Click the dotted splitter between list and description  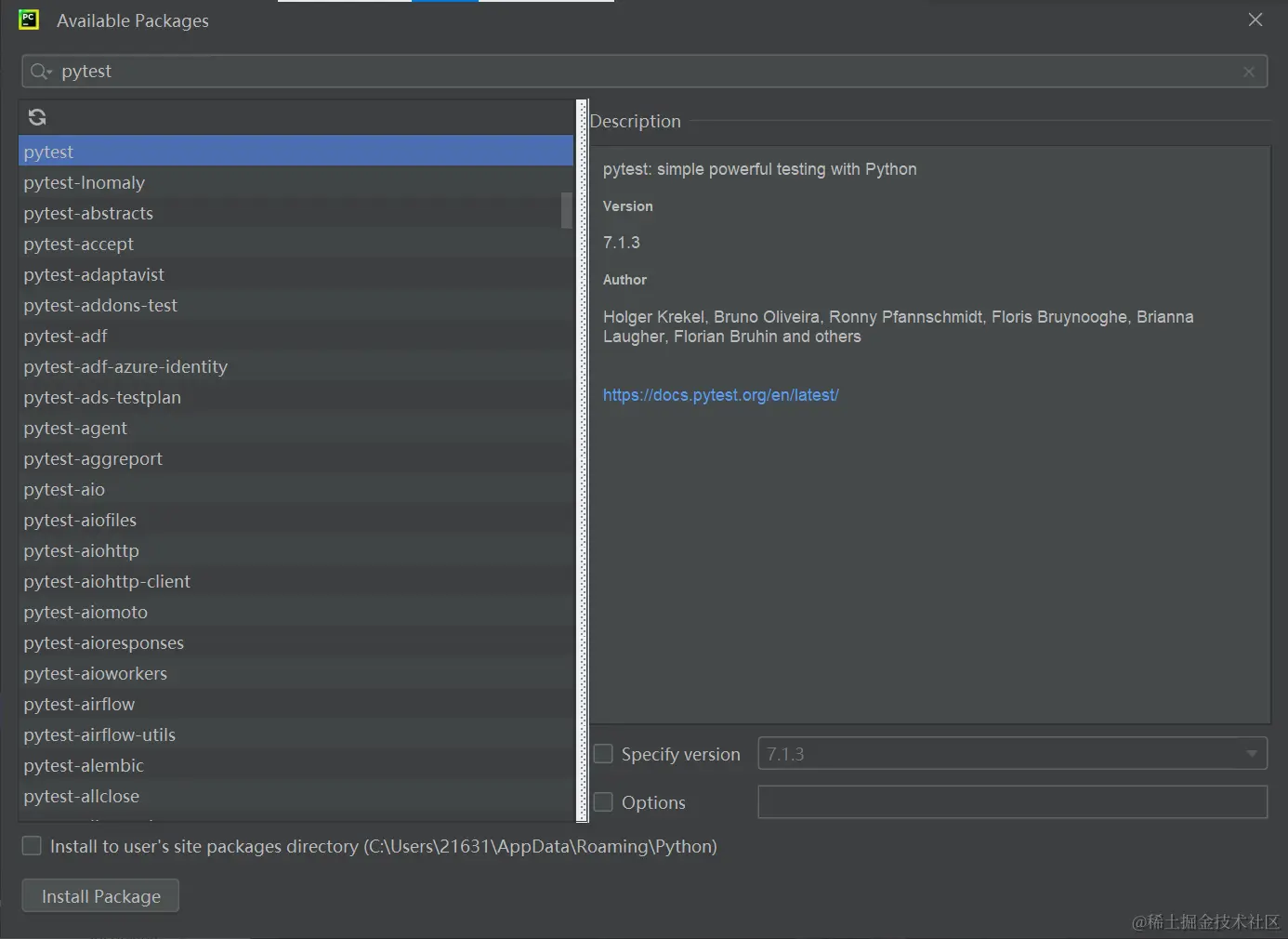583,461
